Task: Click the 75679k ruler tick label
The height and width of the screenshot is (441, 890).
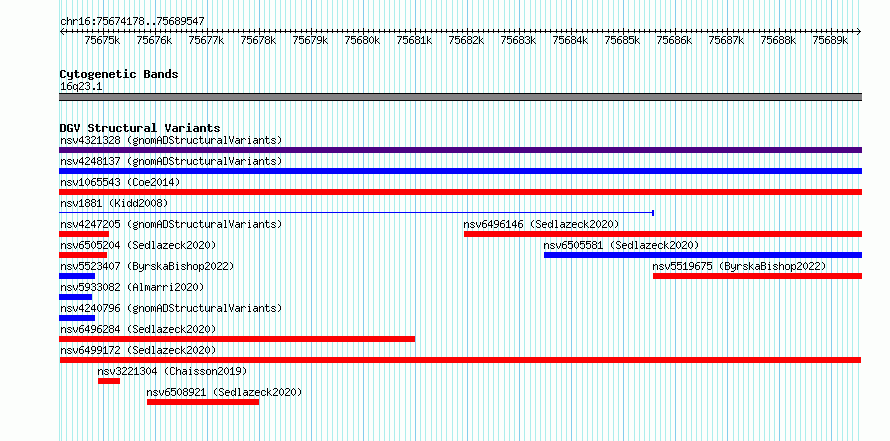Action: 310,40
